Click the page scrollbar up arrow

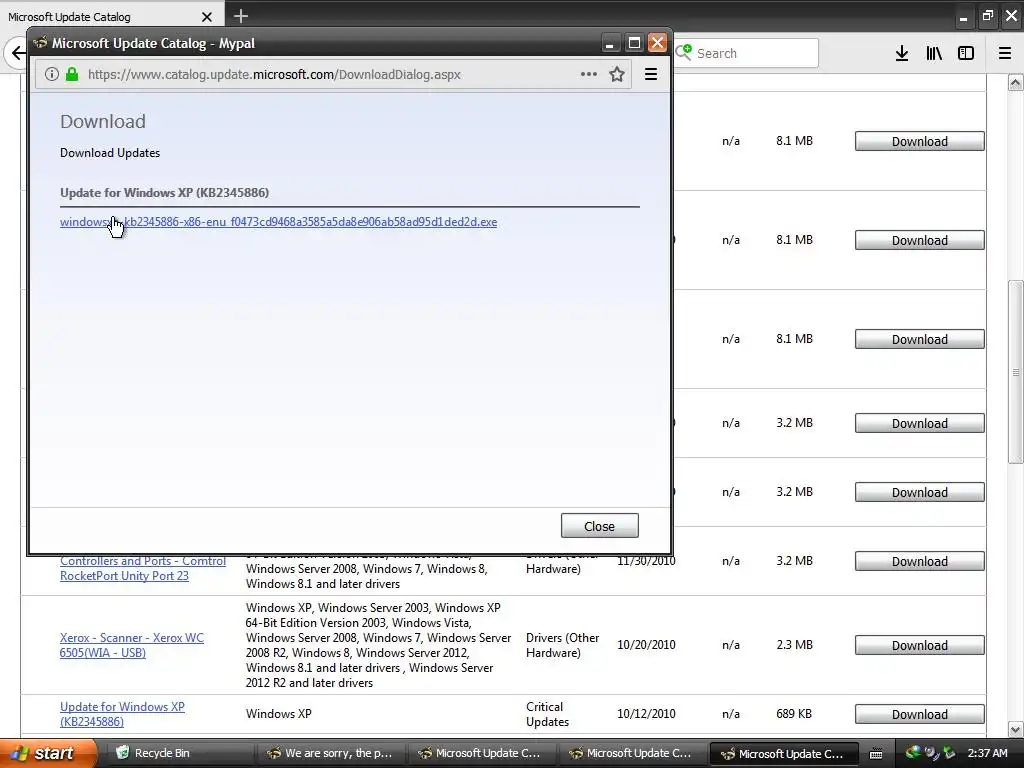click(1015, 83)
